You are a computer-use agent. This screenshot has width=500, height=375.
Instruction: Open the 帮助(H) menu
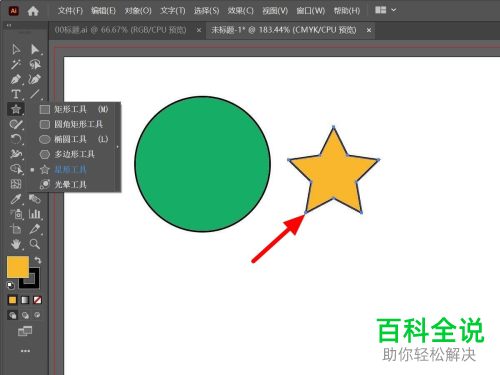point(347,11)
